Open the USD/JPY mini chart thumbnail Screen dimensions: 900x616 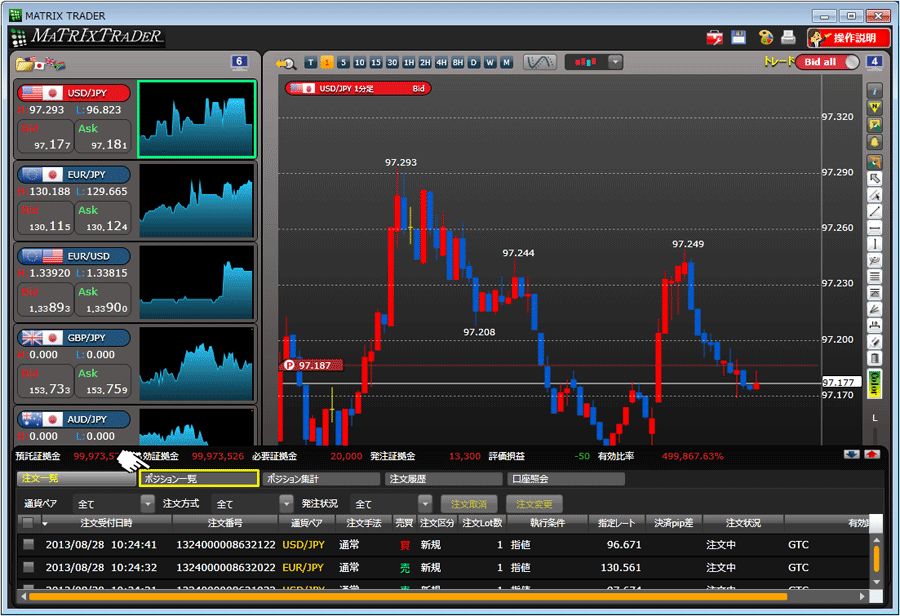pyautogui.click(x=197, y=119)
